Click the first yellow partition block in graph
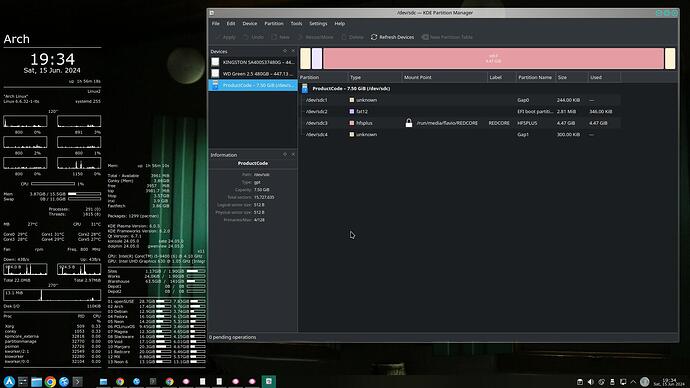Image resolution: width=690 pixels, height=388 pixels. click(305, 59)
